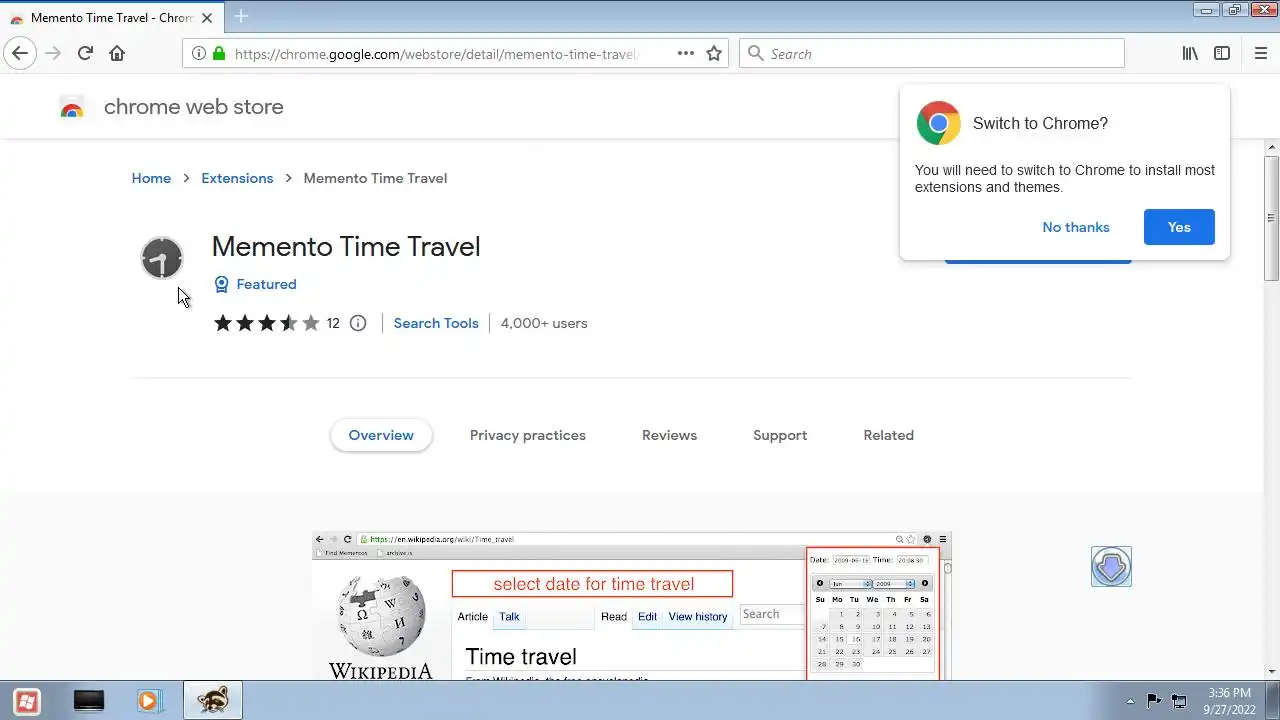Dismiss popup with No thanks

[x=1076, y=227]
